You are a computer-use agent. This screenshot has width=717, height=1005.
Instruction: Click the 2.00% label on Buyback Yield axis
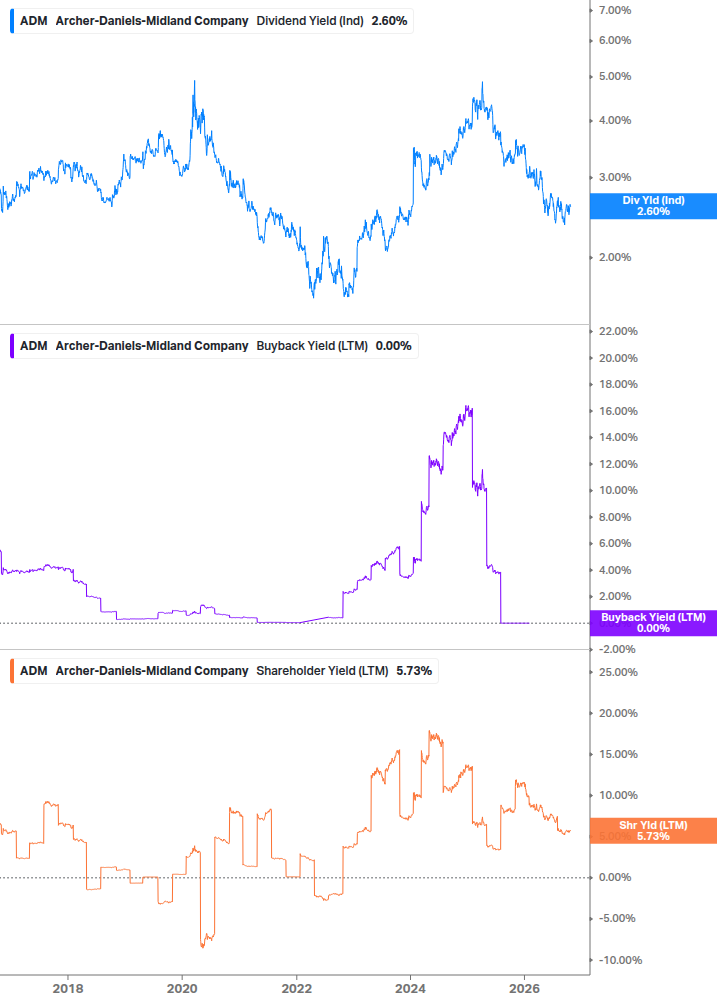coord(615,597)
